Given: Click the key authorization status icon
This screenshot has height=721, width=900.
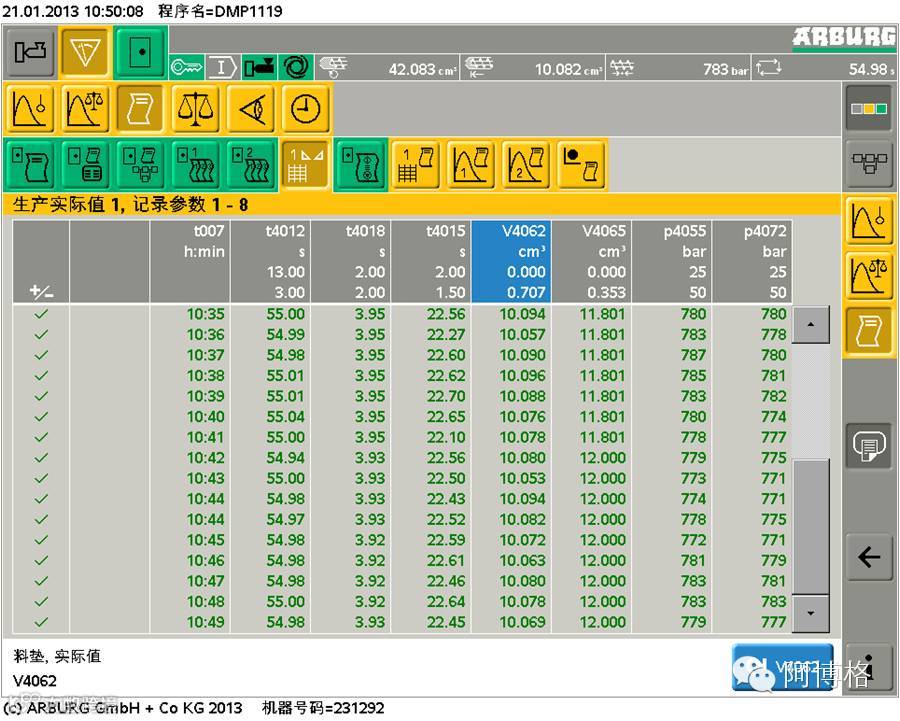Looking at the screenshot, I should coord(186,68).
